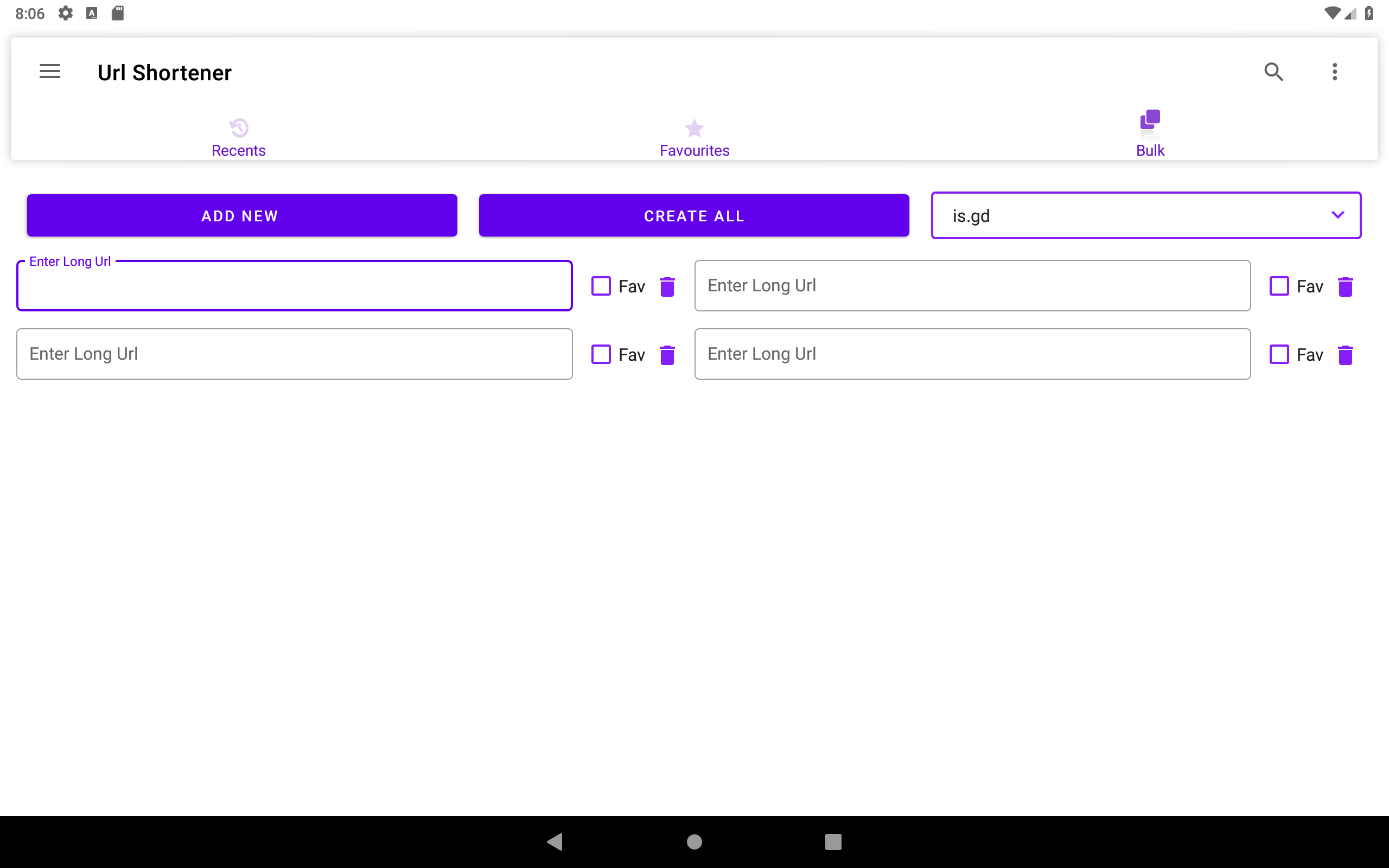Click the Url Shortener title text
1389x868 pixels.
(165, 73)
